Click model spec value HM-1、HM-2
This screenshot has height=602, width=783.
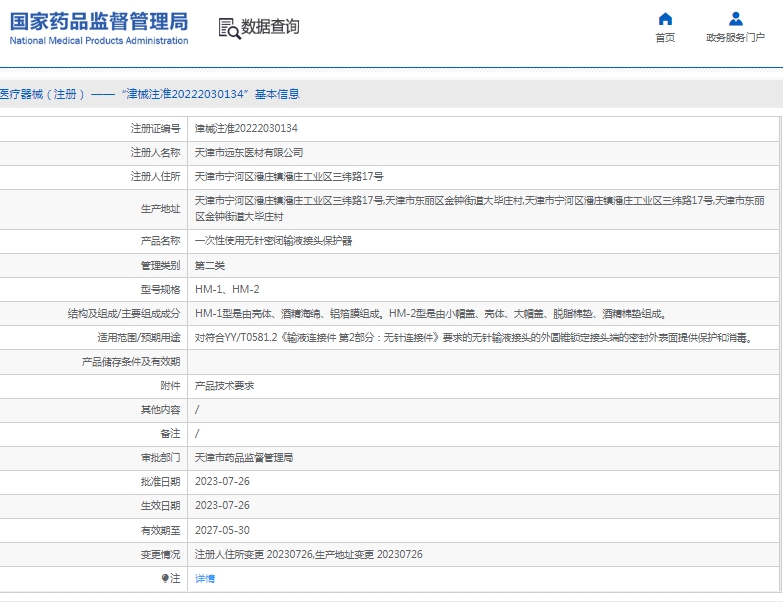point(227,290)
